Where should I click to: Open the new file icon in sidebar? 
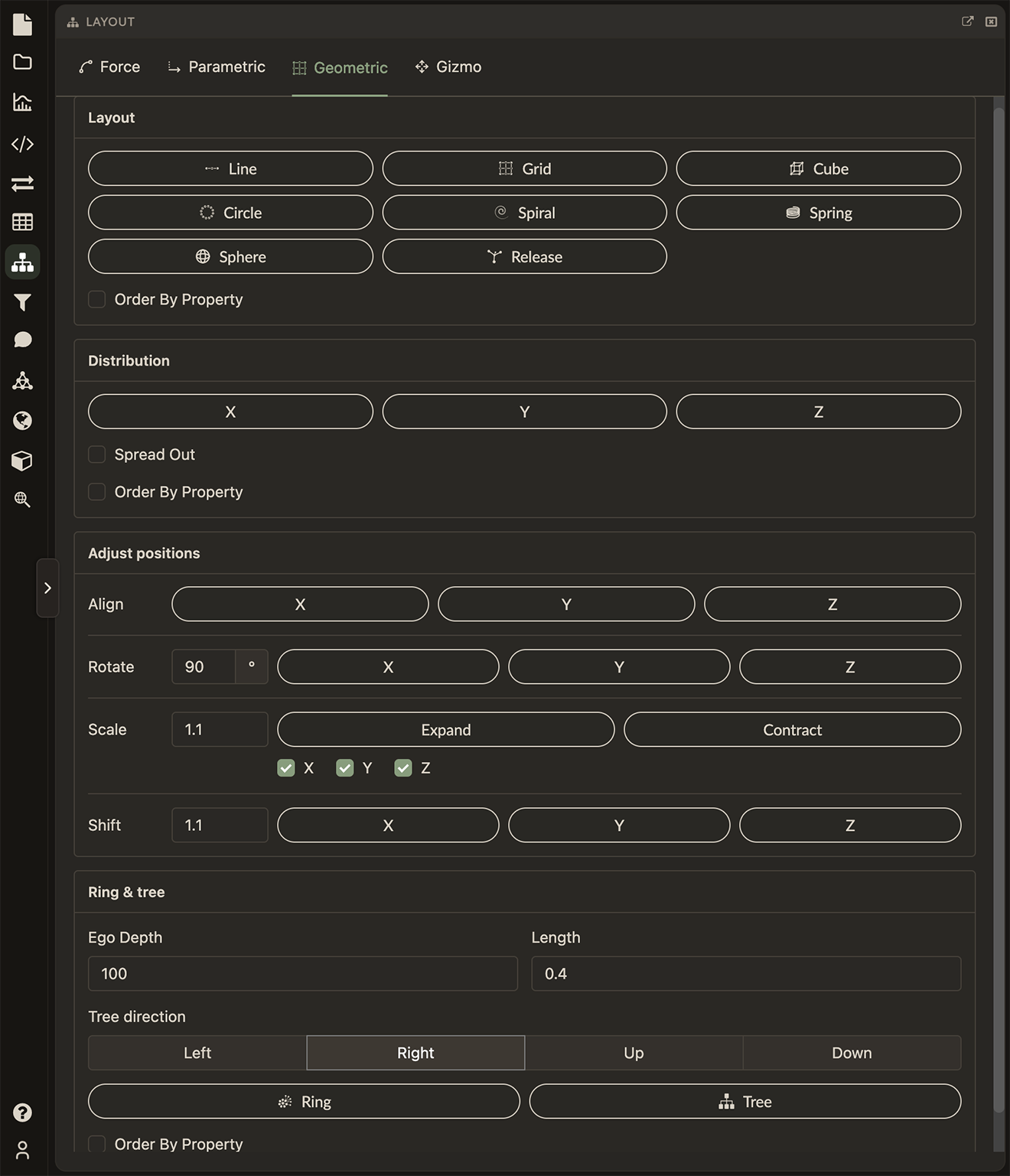[23, 24]
